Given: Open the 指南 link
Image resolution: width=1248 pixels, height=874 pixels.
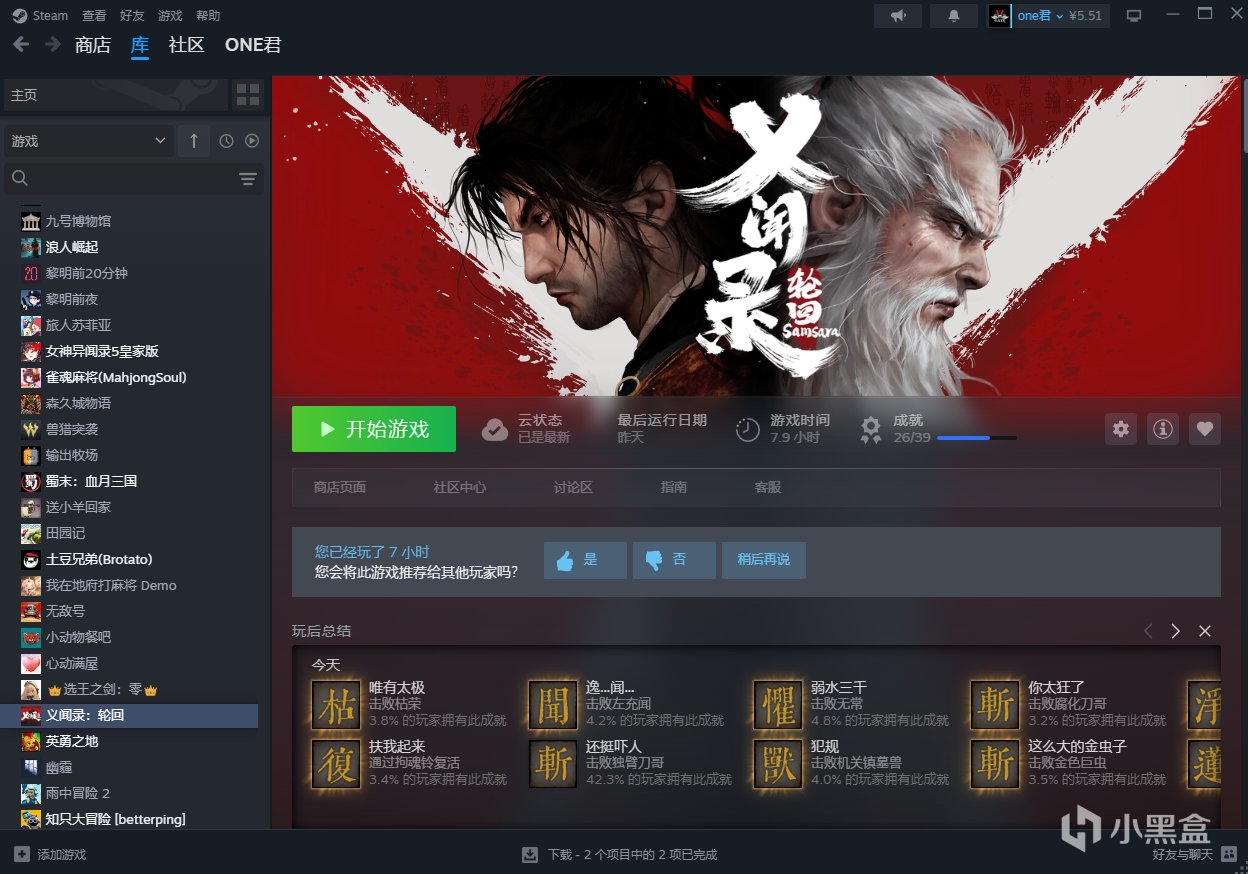Looking at the screenshot, I should click(x=674, y=487).
